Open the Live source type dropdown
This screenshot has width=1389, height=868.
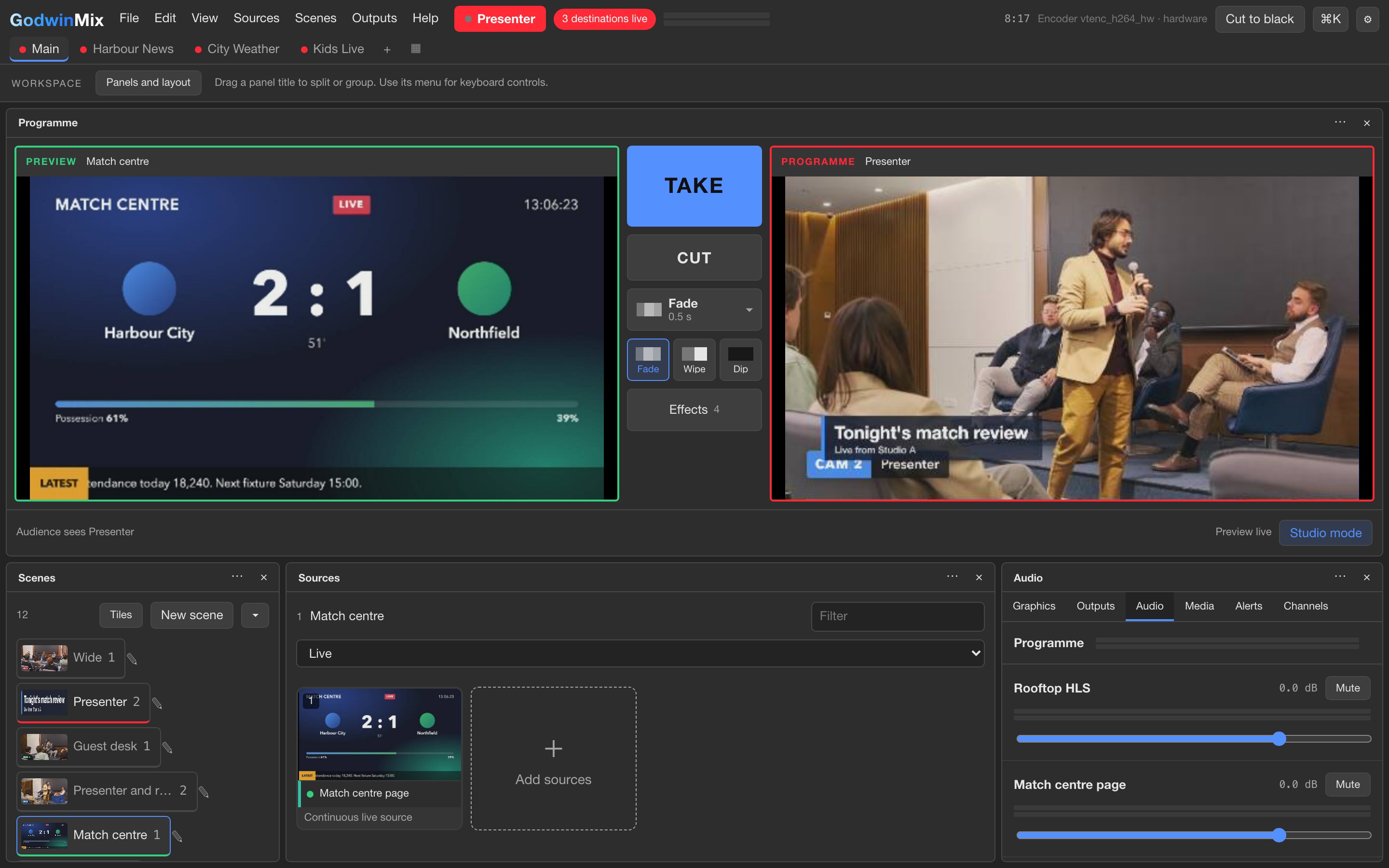(x=640, y=653)
